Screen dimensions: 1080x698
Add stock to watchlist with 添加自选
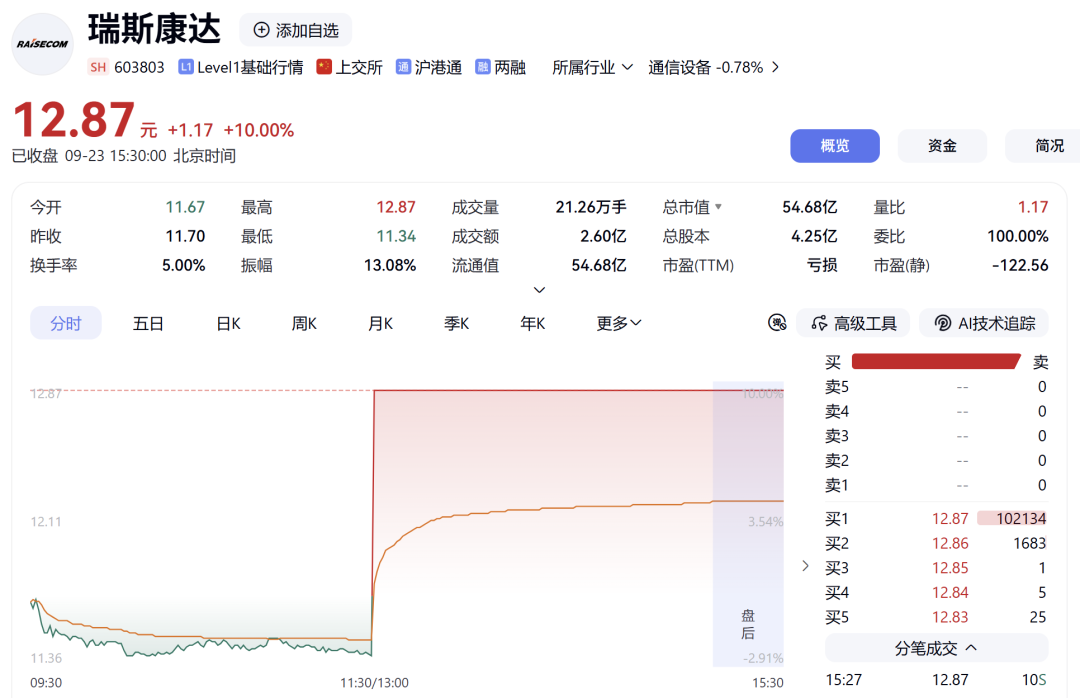tap(295, 30)
